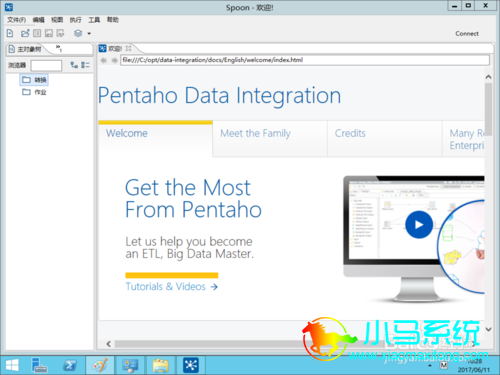Open the Welcome page tab
Screen dimensions: 500x375
tap(155, 138)
